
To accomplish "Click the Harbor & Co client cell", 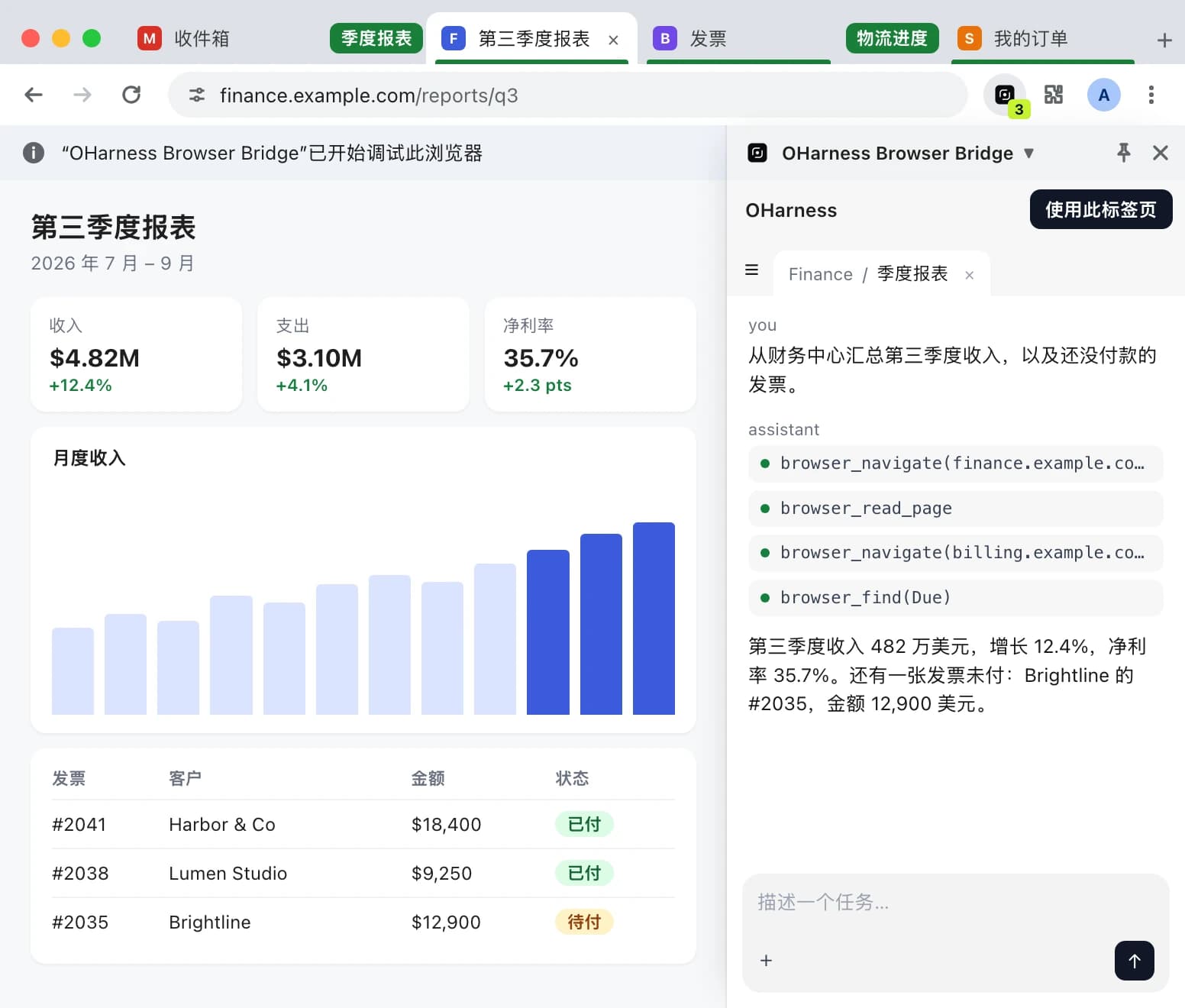I will [222, 825].
